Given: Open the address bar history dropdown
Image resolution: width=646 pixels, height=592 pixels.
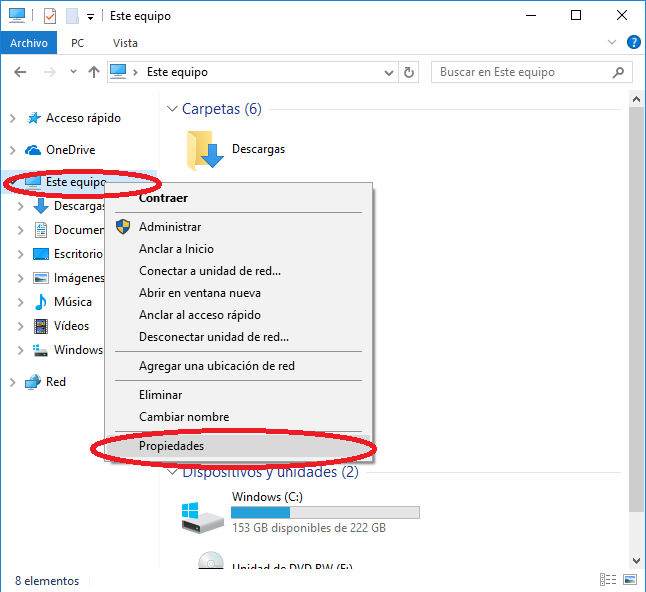Looking at the screenshot, I should click(388, 72).
